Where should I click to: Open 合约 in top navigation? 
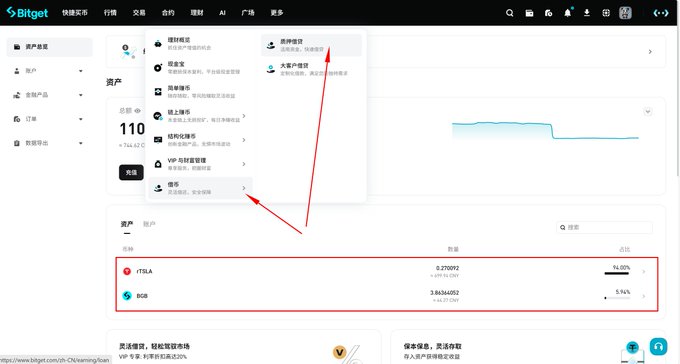tap(168, 13)
